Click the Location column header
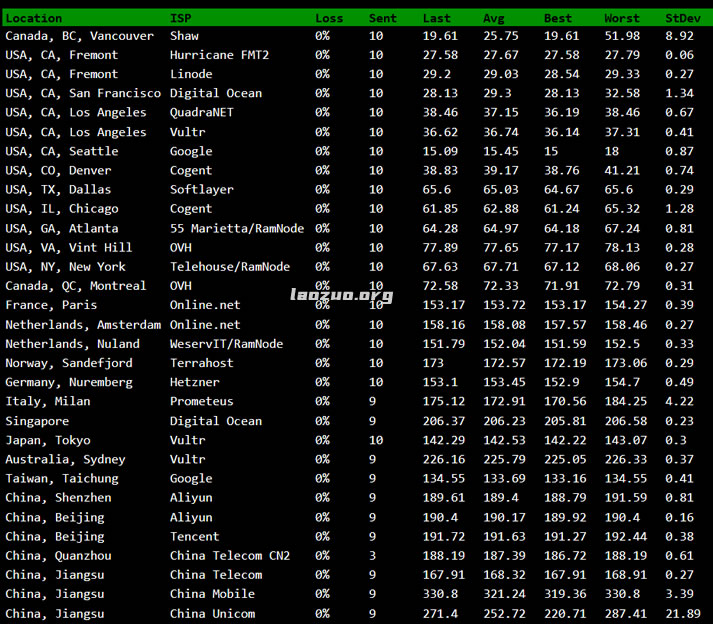The height and width of the screenshot is (624, 713). click(x=34, y=18)
